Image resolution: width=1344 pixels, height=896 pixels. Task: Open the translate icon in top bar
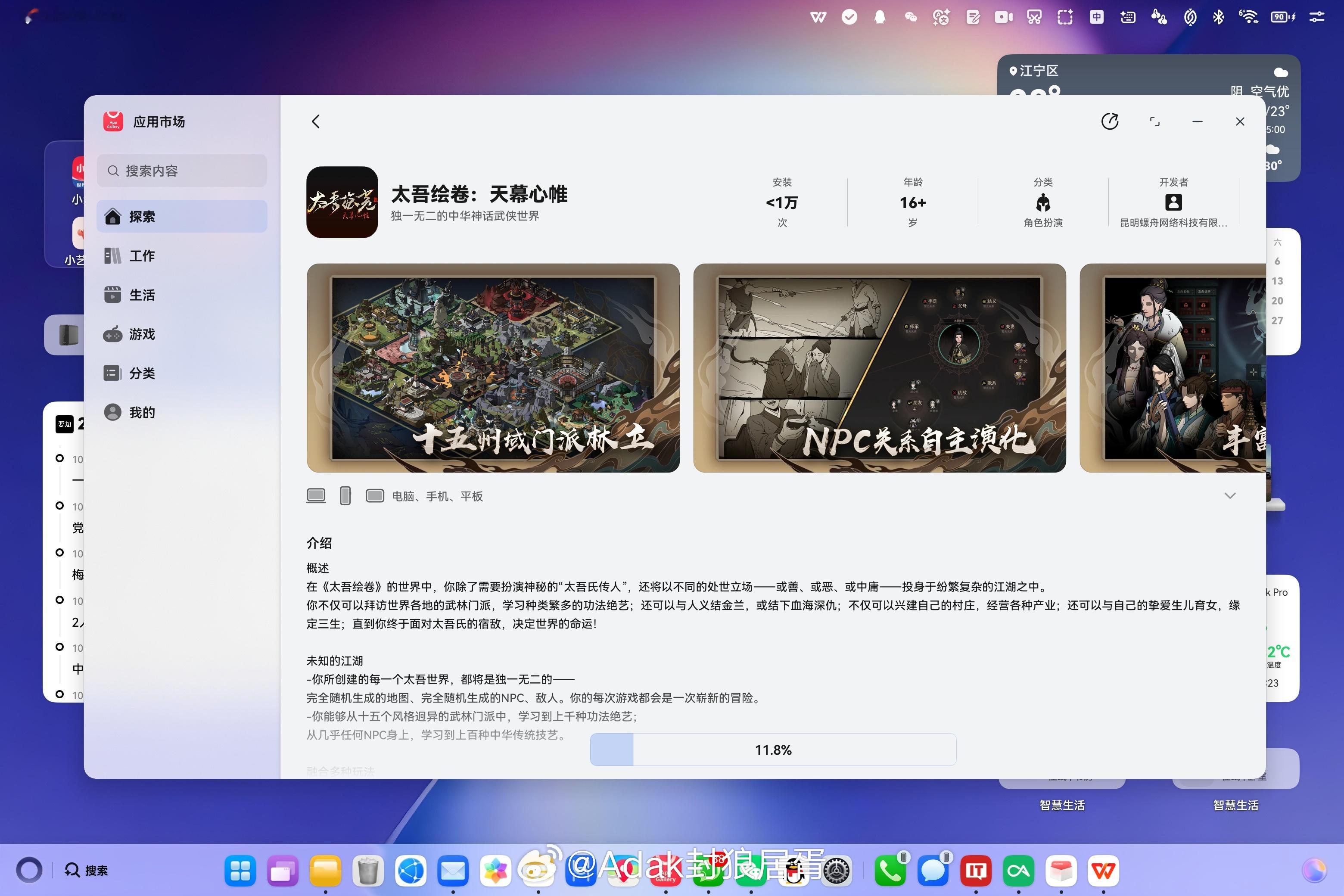click(941, 17)
